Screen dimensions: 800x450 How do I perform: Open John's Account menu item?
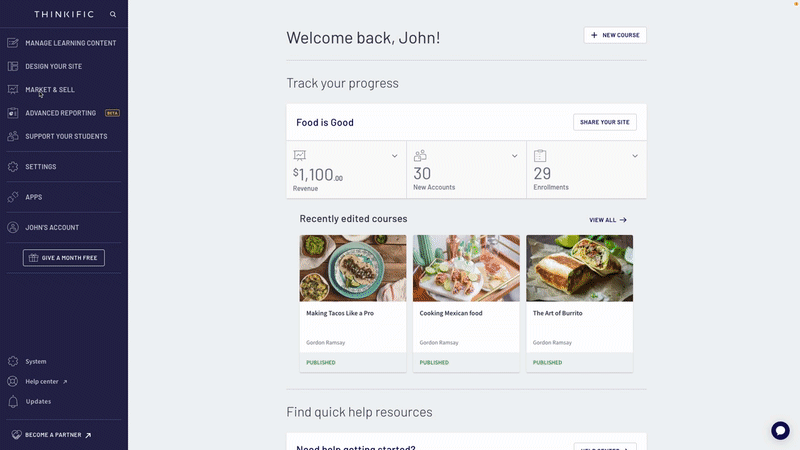click(x=52, y=228)
